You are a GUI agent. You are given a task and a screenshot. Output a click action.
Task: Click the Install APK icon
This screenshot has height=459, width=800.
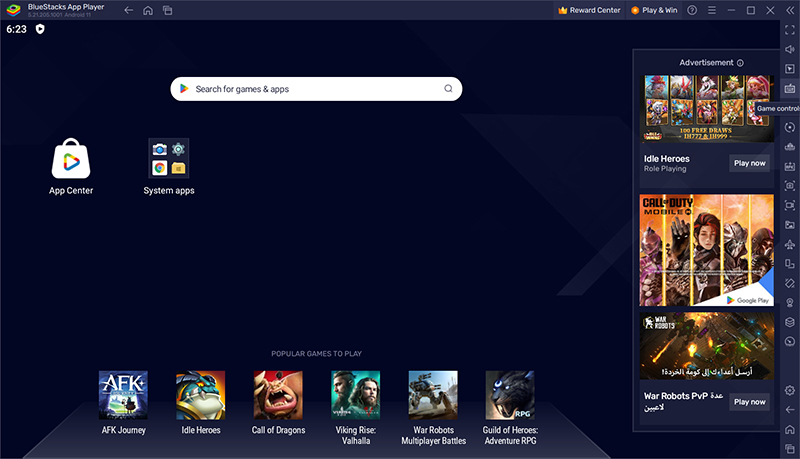click(x=789, y=166)
